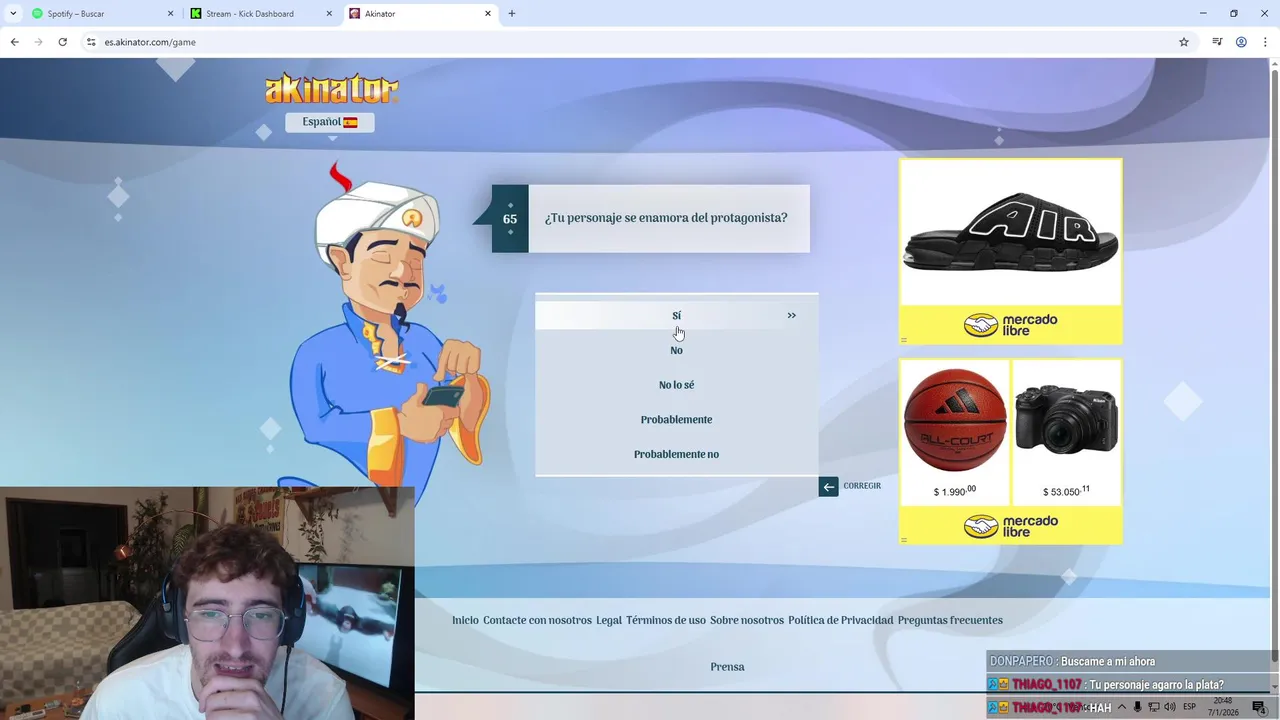Open the Adidas All-Court basketball ad
The height and width of the screenshot is (720, 1280).
click(954, 432)
